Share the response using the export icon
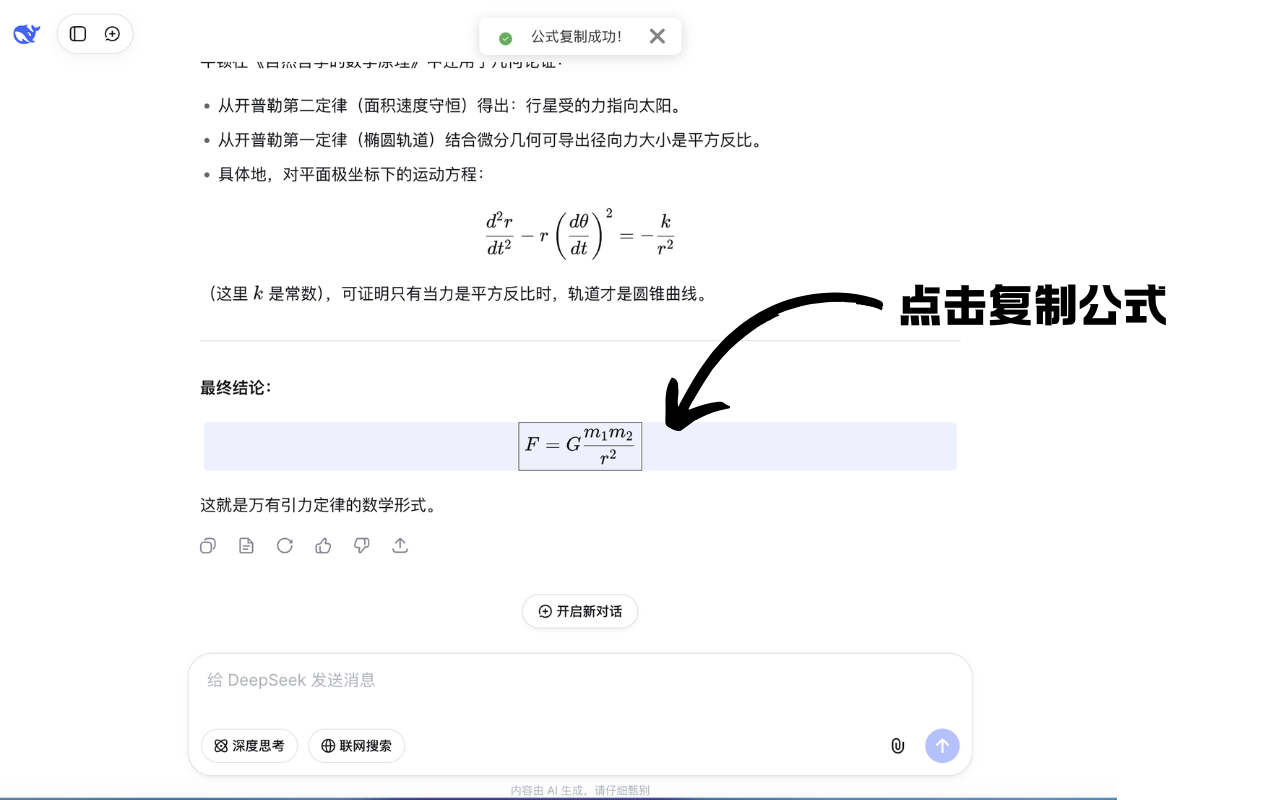 point(400,546)
